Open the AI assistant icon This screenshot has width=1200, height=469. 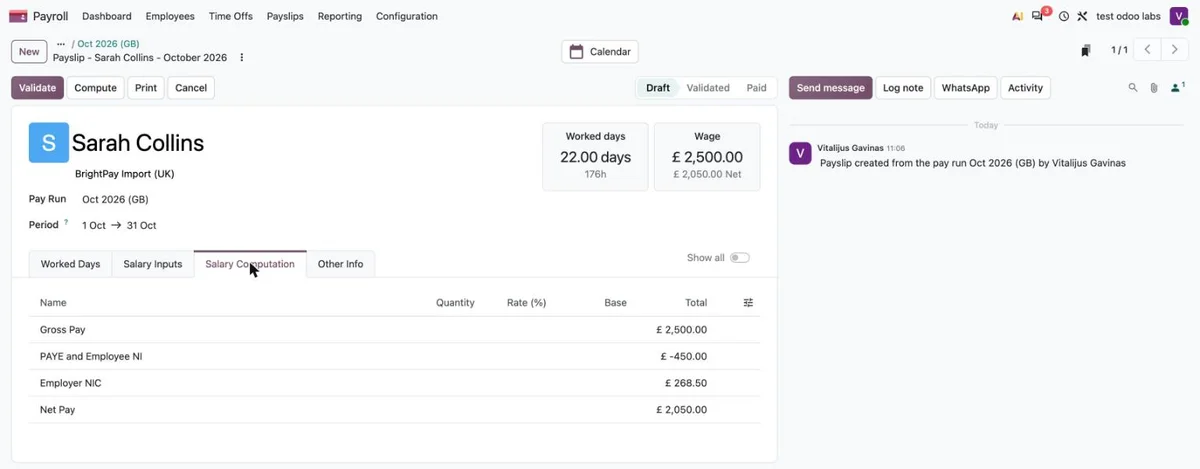pos(1017,16)
